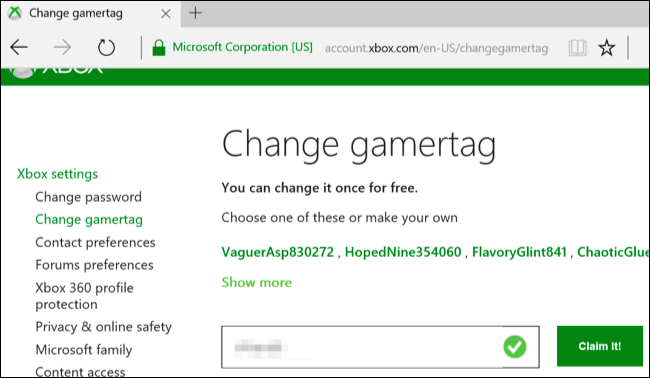Click text 'You can change it once for free.'

pyautogui.click(x=320, y=188)
